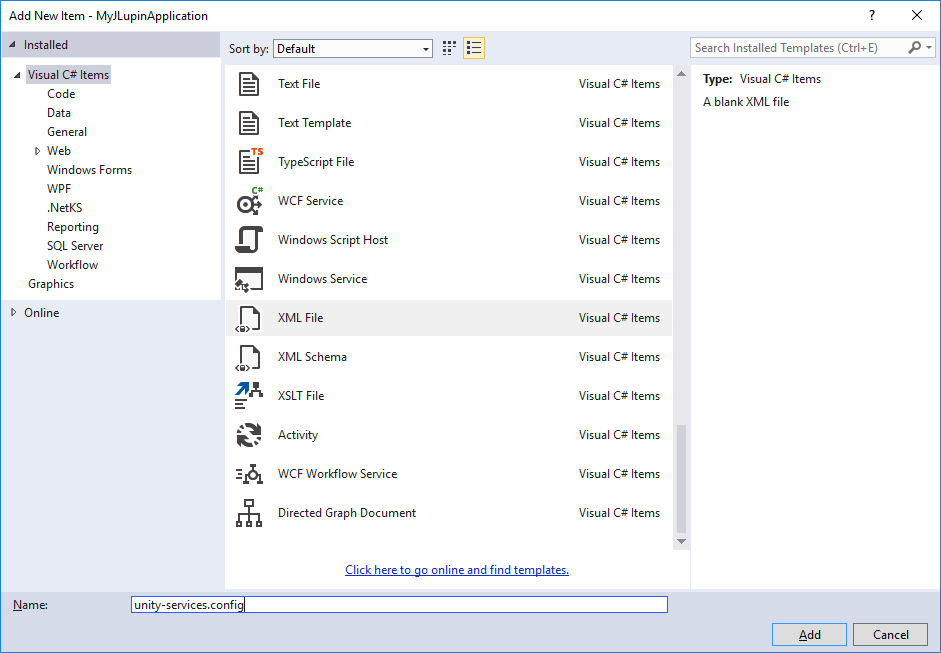941x653 pixels.
Task: Switch to small icons view
Action: 473,47
